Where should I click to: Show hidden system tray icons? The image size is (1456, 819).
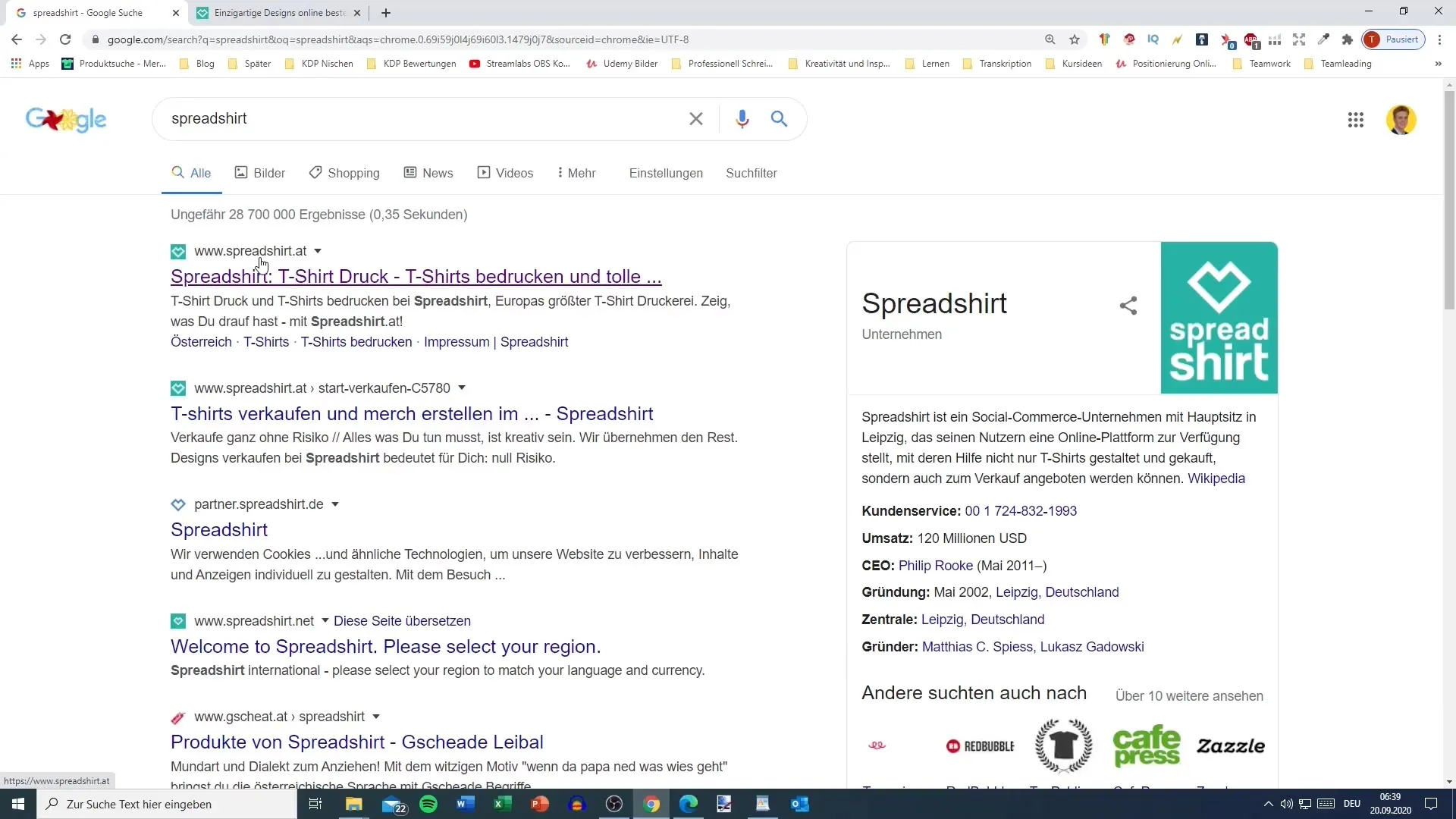(1268, 804)
